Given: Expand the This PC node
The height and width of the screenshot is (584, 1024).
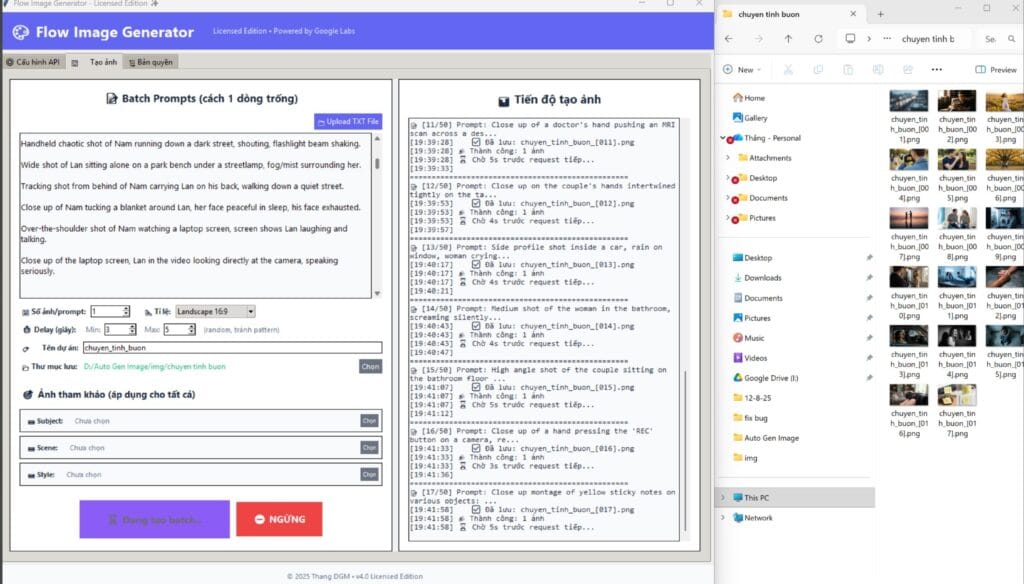Looking at the screenshot, I should (x=723, y=498).
